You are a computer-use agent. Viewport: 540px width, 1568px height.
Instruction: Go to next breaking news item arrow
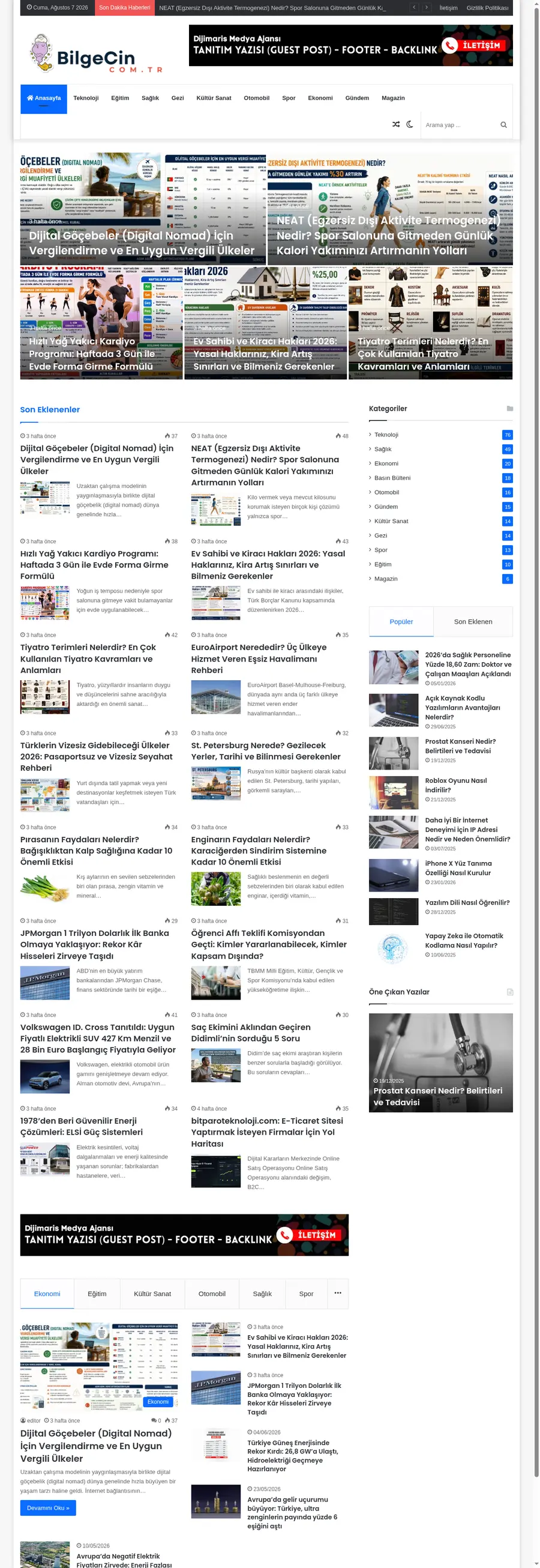pyautogui.click(x=426, y=7)
